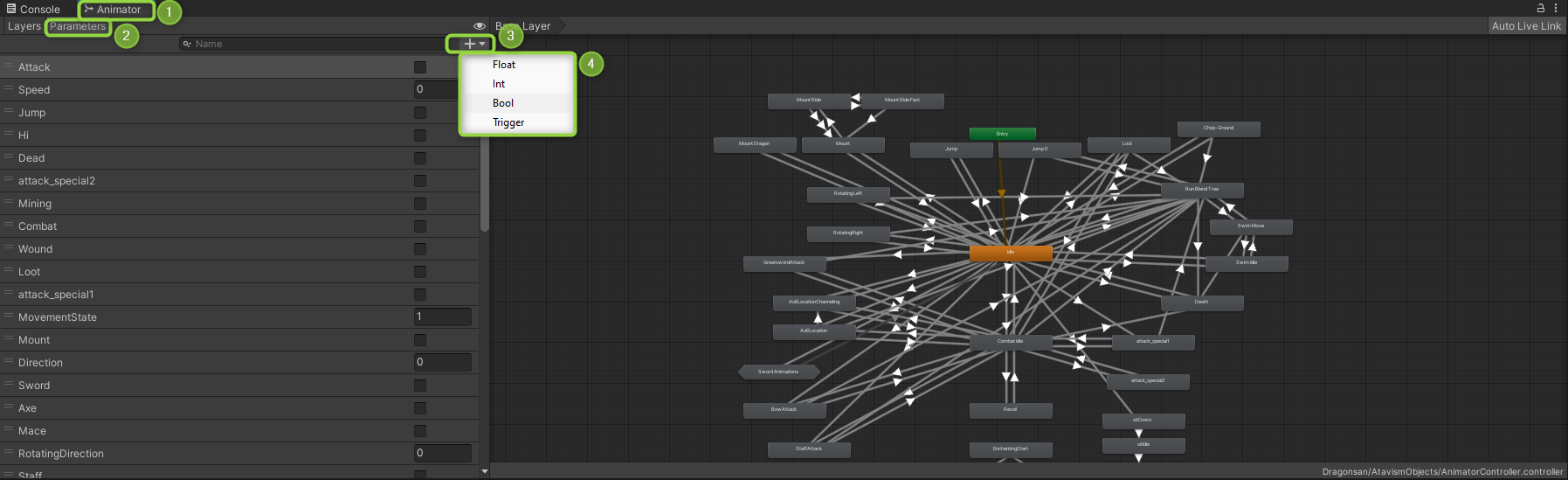Check the Dead parameter checkbox
Screen dimensions: 1568x480
pos(420,158)
